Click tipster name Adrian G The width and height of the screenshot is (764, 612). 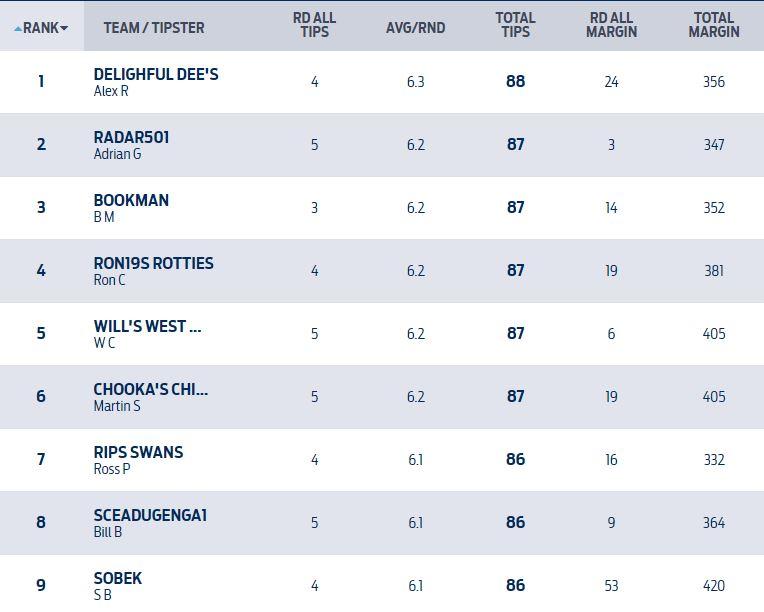pyautogui.click(x=117, y=154)
